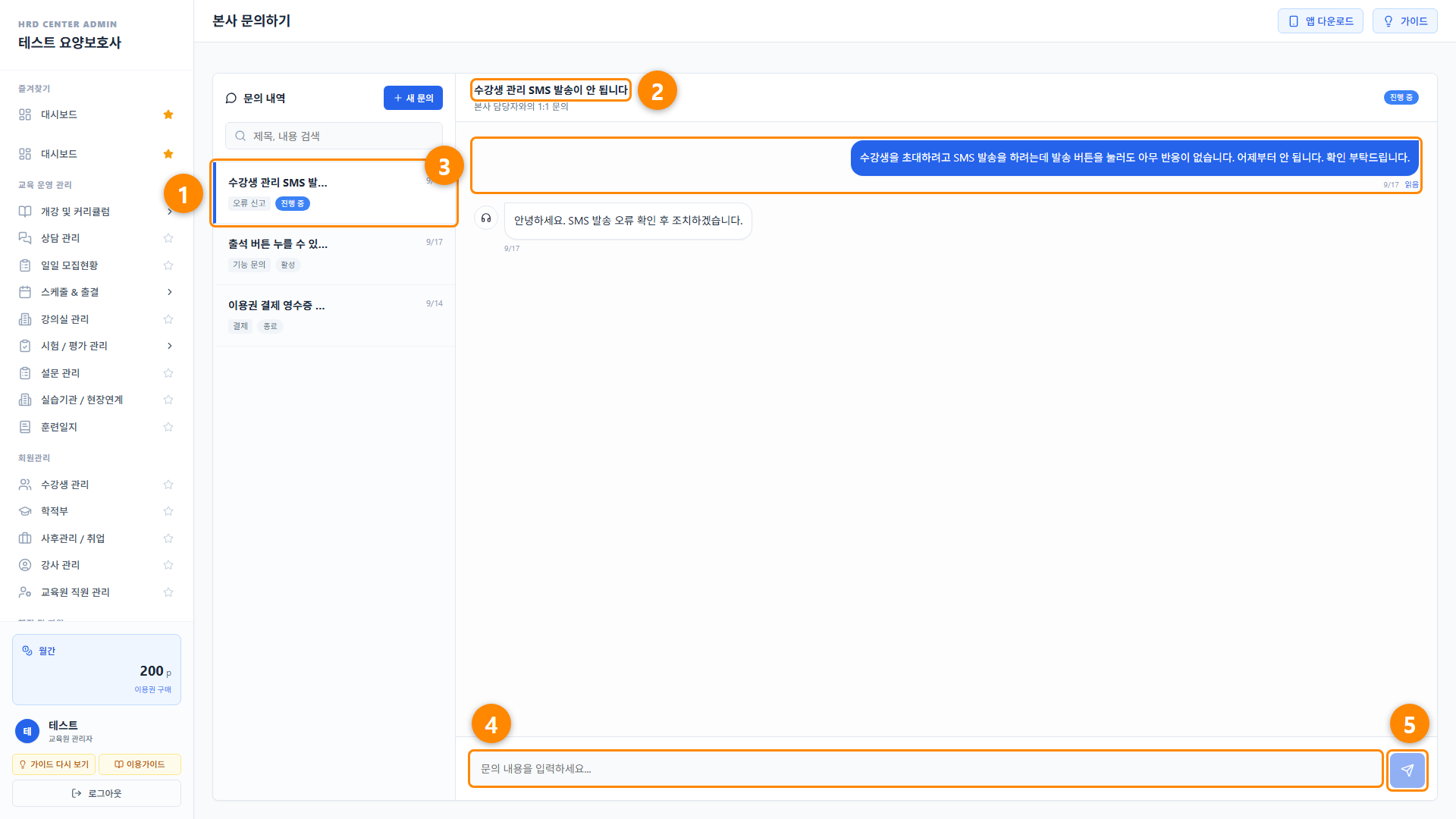The height and width of the screenshot is (819, 1456).
Task: Click the search magnifier icon in inquiry list
Action: click(x=240, y=136)
